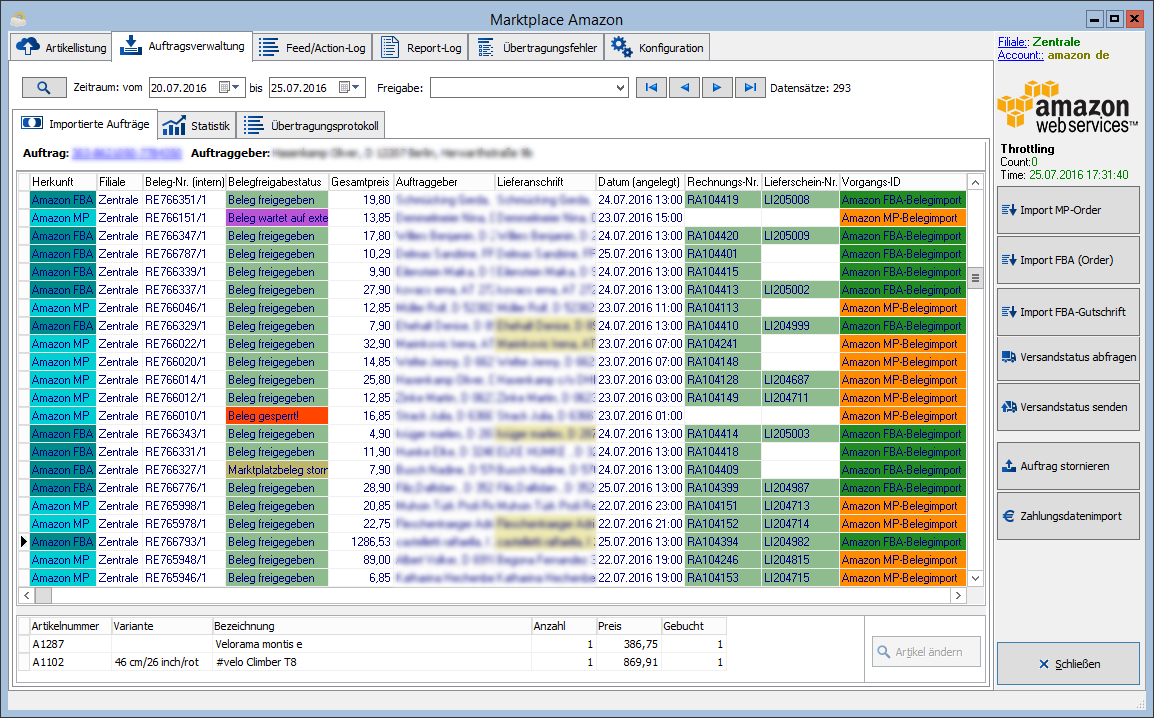Click the Schließen button
Screen dimensions: 1154x718
(1068, 664)
